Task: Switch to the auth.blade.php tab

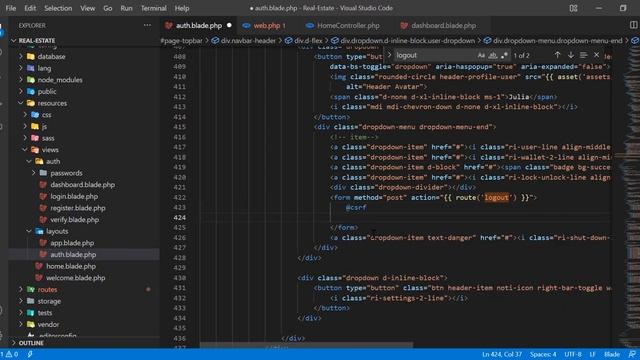Action: tap(198, 25)
